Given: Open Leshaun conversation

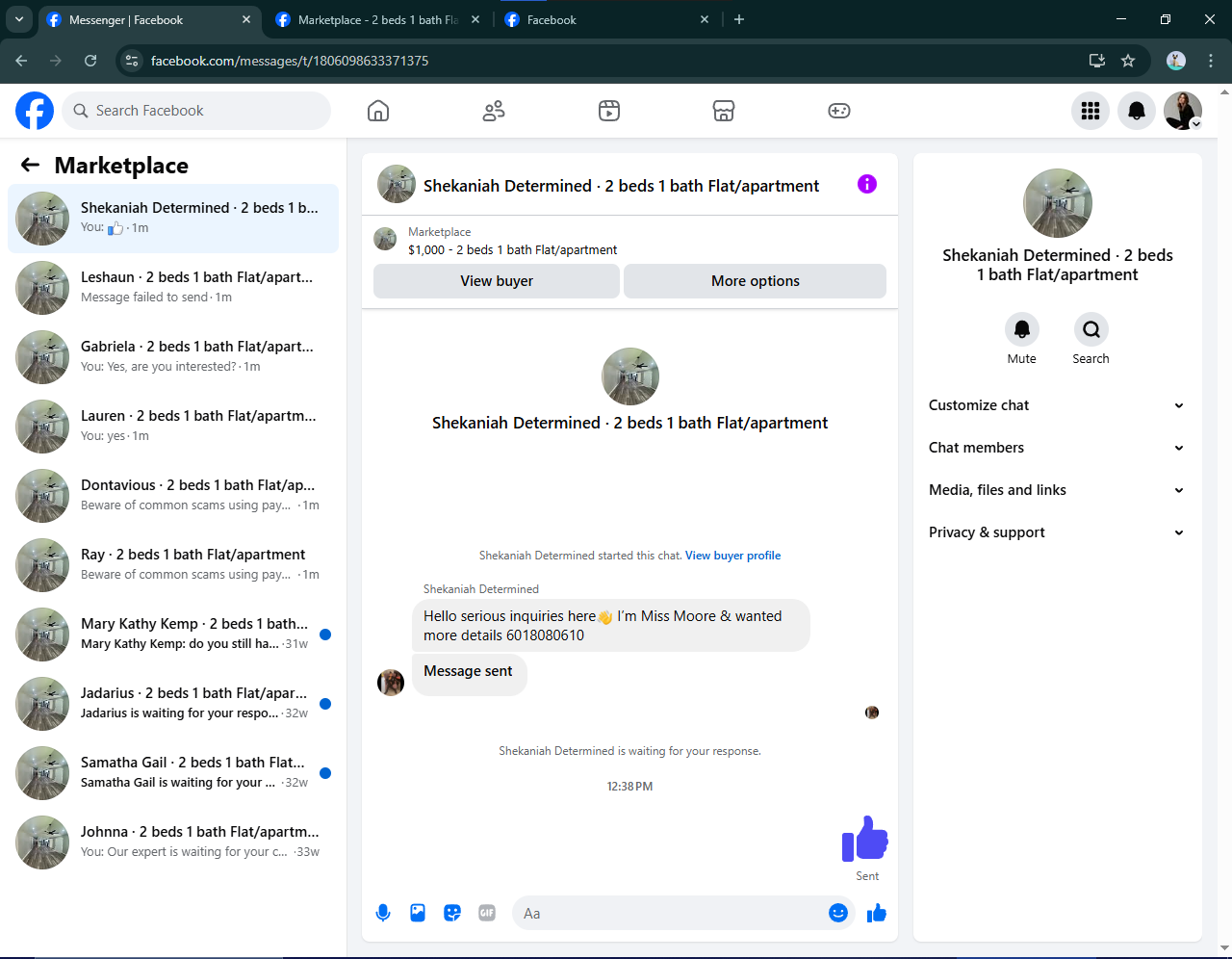Looking at the screenshot, I should 173,288.
